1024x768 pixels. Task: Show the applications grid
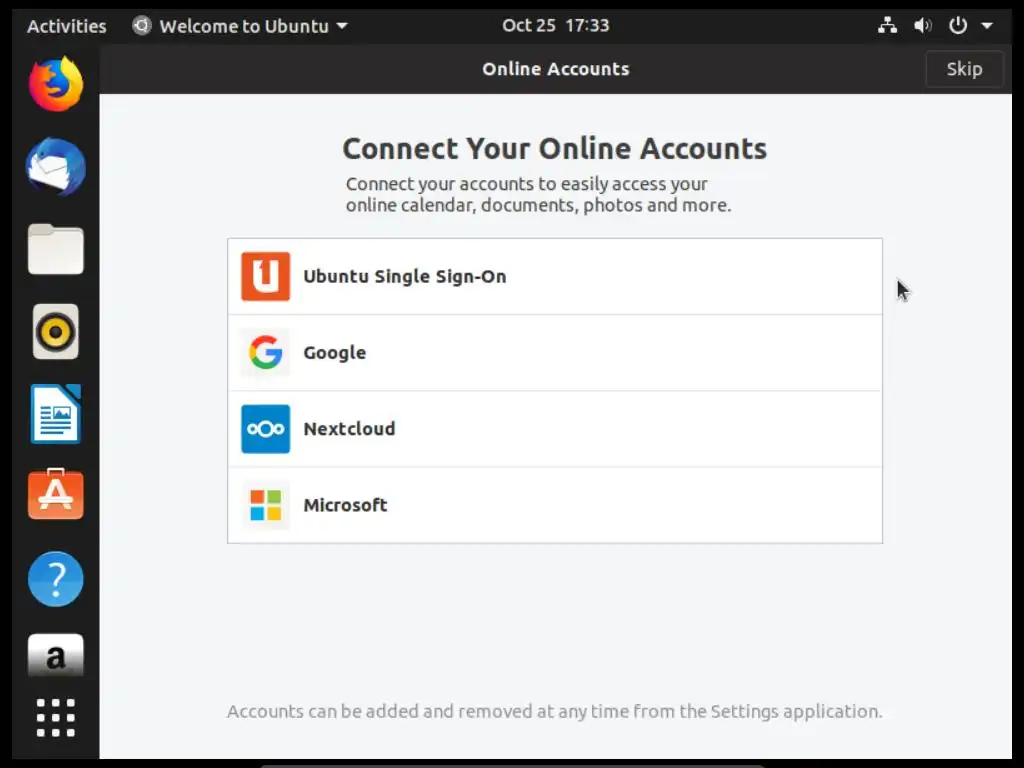pyautogui.click(x=55, y=718)
